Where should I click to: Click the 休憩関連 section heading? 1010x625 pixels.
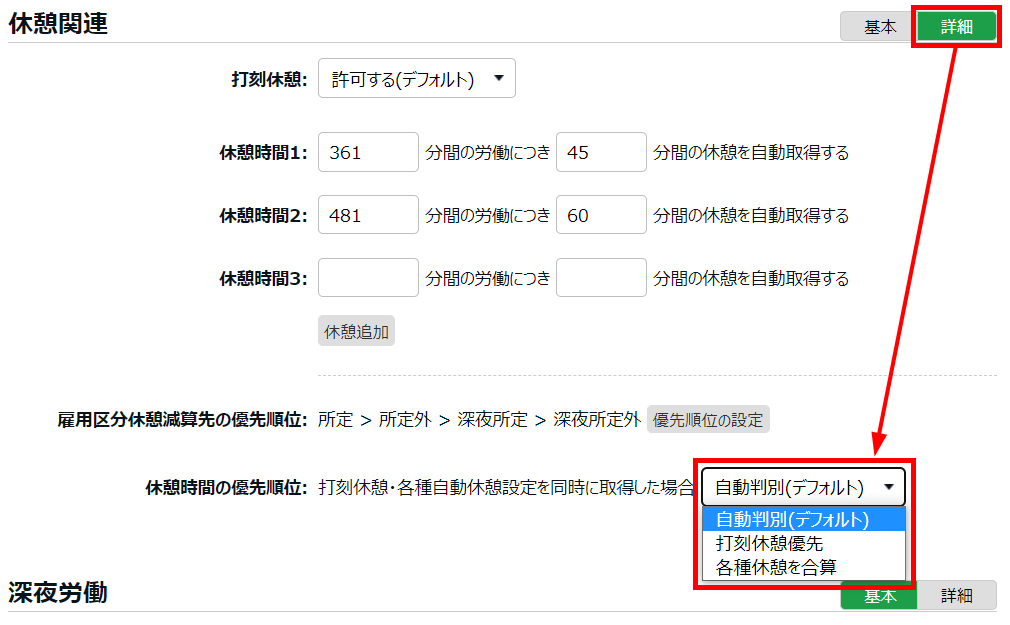[58, 25]
